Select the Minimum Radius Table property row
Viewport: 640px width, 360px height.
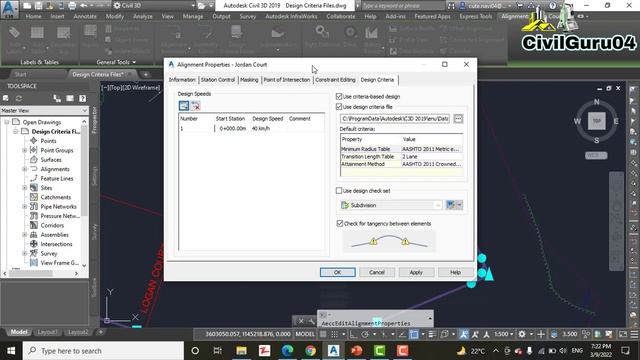coord(402,149)
